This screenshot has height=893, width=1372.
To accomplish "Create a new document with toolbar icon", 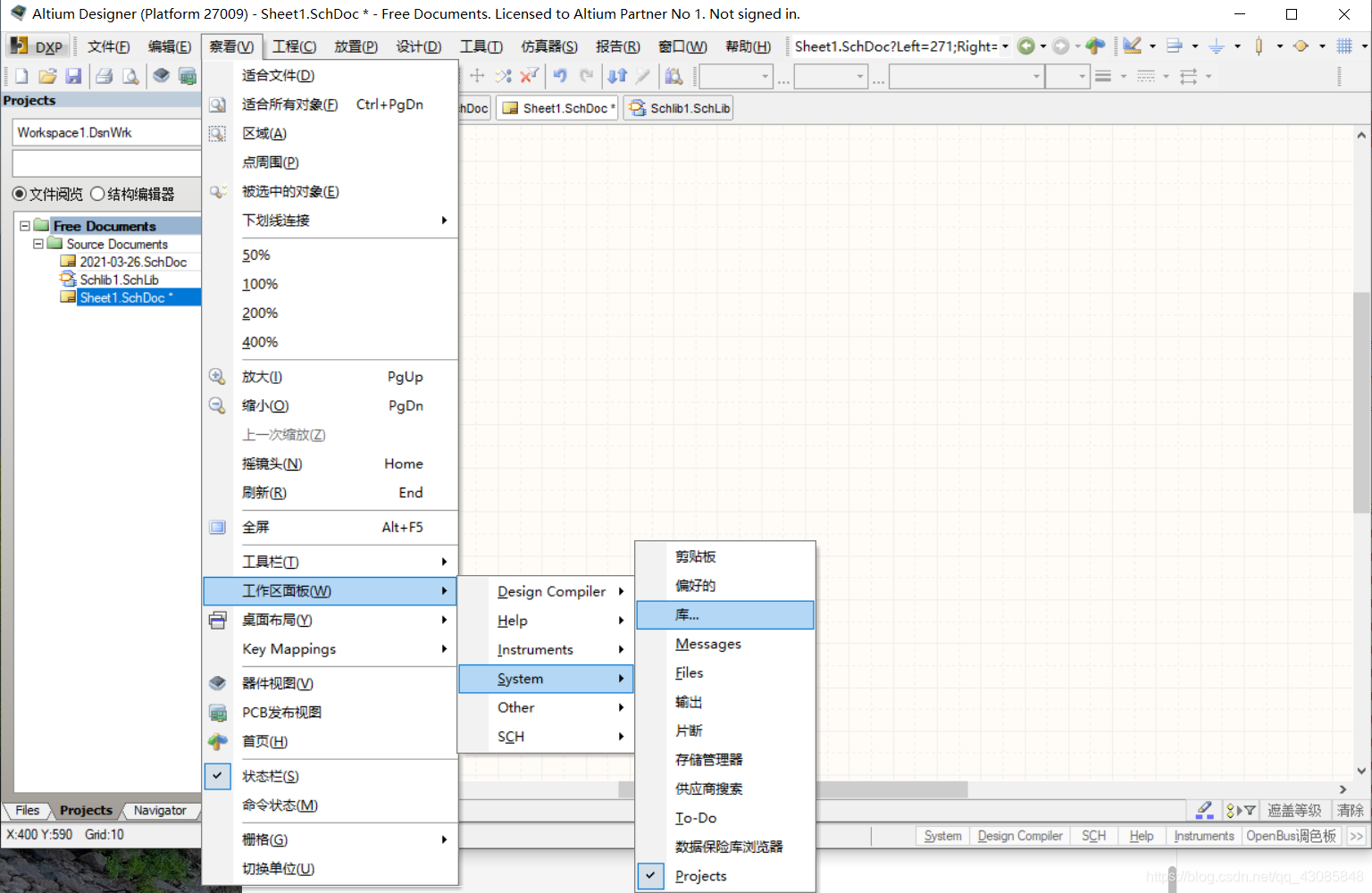I will pyautogui.click(x=21, y=77).
